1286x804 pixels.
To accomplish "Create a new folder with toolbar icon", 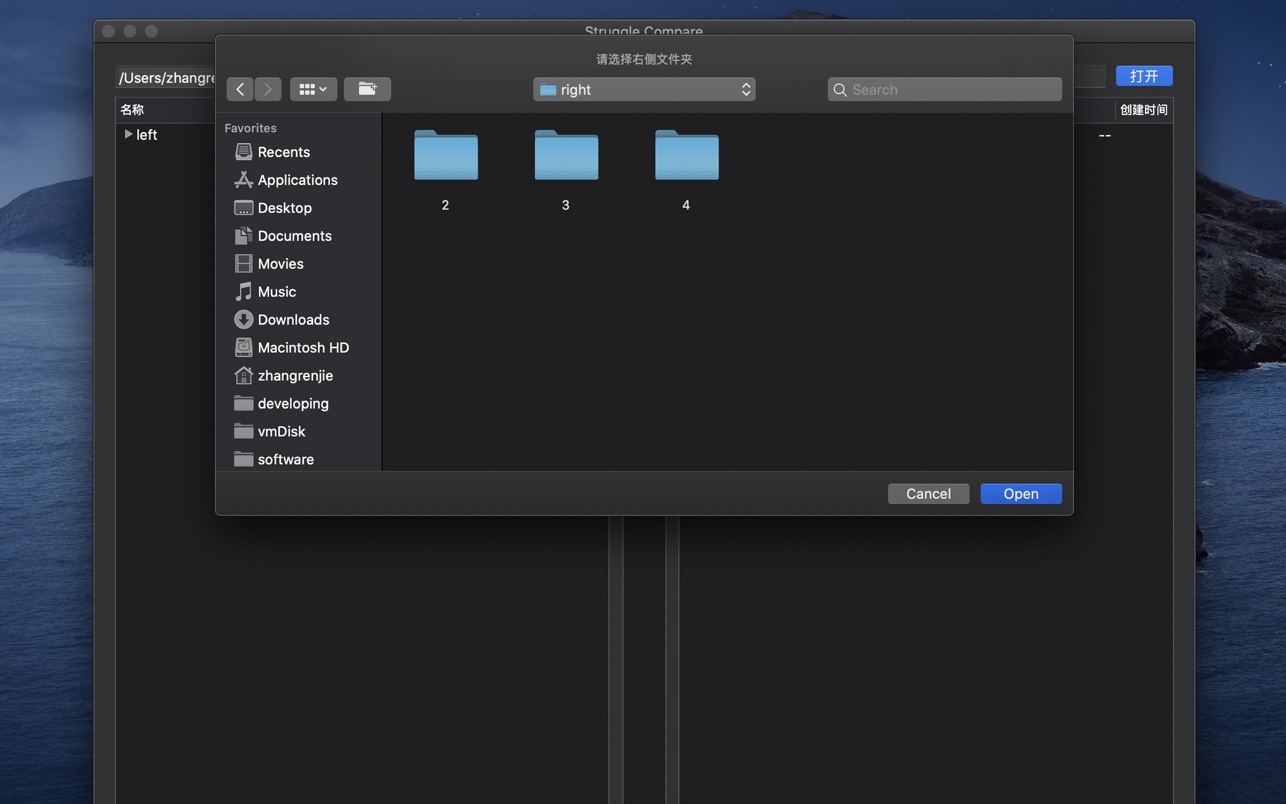I will pyautogui.click(x=367, y=89).
